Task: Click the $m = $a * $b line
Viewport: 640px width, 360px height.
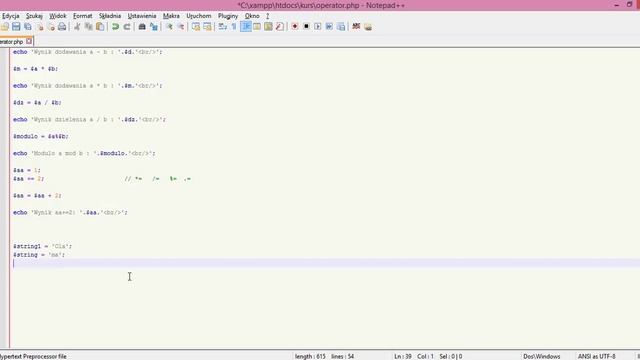Action: [36, 69]
